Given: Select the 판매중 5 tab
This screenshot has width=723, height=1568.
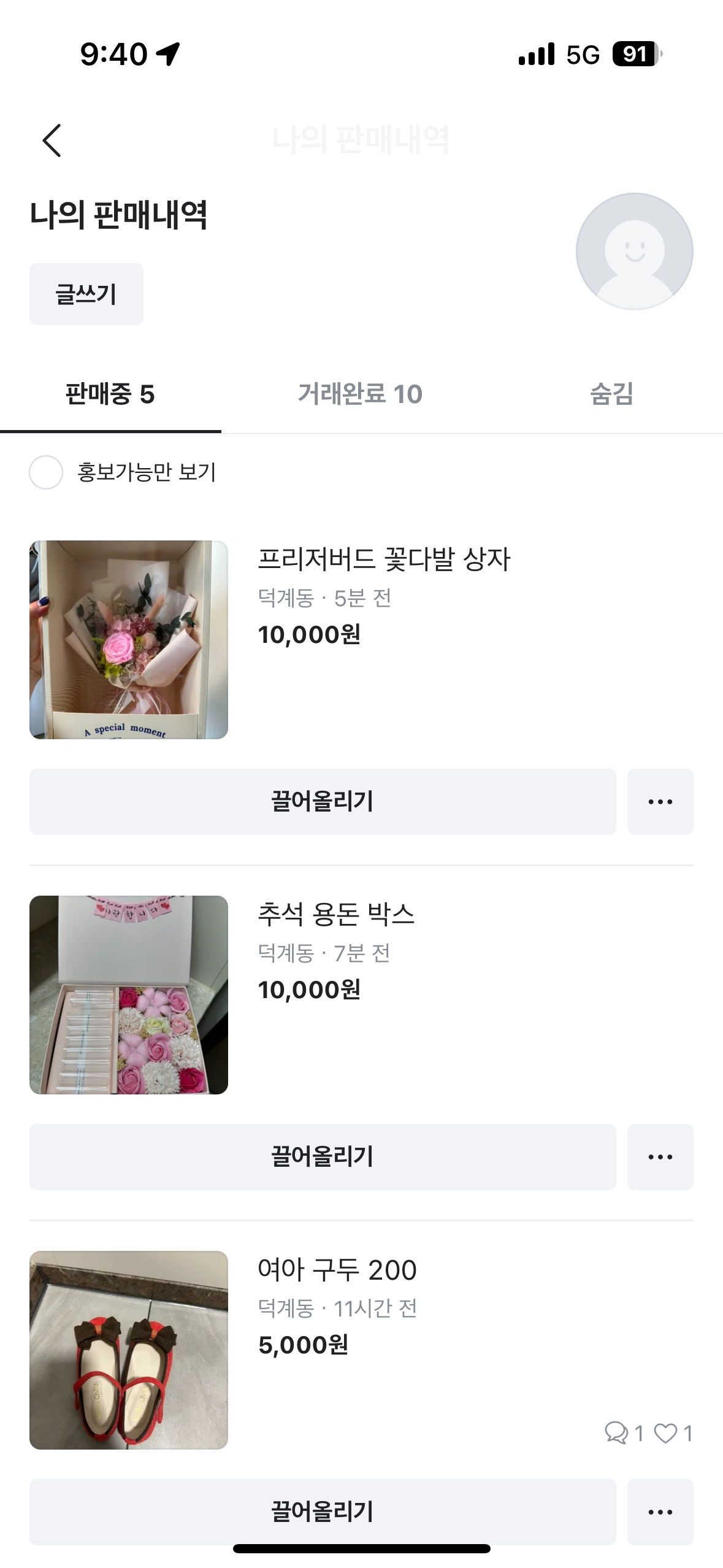Looking at the screenshot, I should pyautogui.click(x=110, y=394).
